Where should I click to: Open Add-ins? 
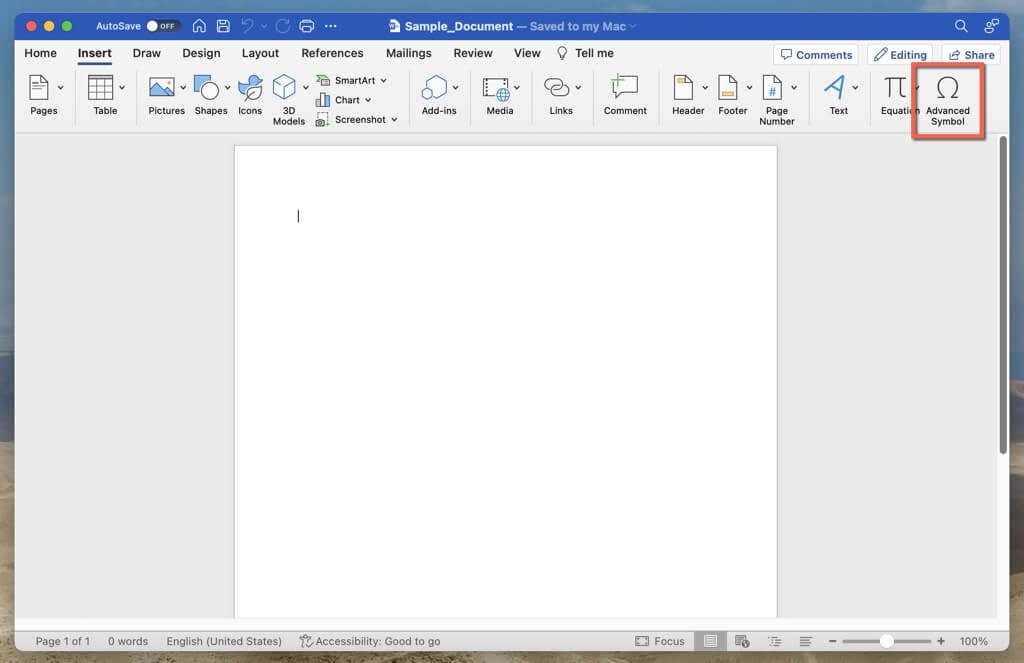pos(435,88)
